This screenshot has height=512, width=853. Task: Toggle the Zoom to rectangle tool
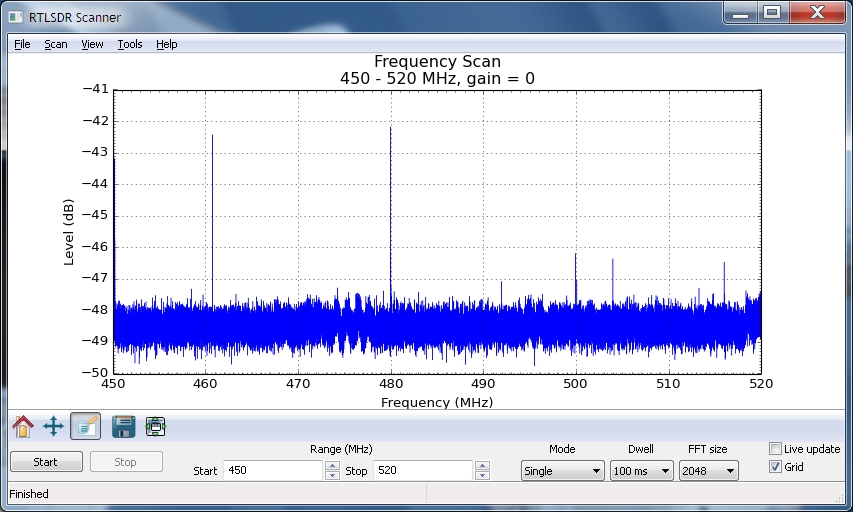tap(85, 427)
